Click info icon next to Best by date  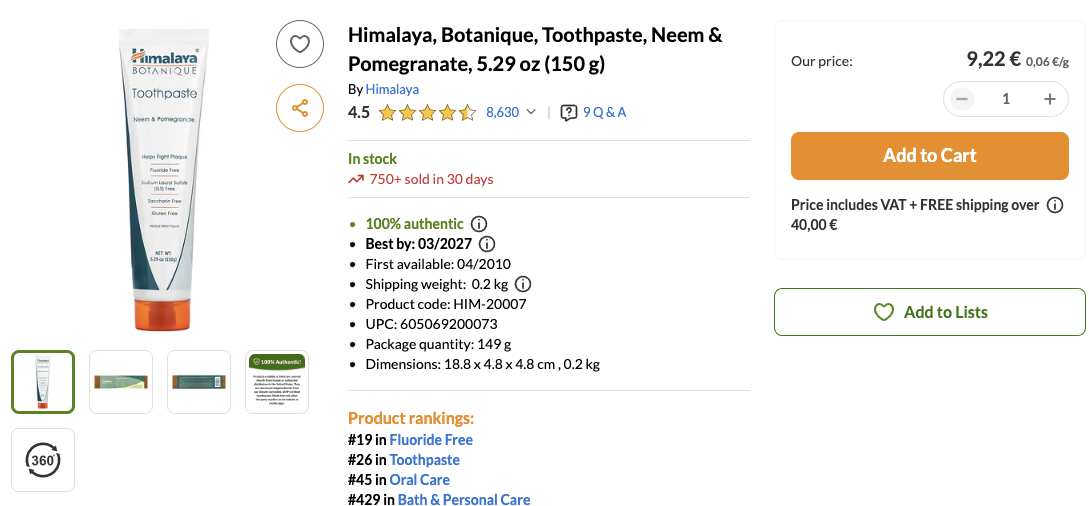[x=487, y=244]
